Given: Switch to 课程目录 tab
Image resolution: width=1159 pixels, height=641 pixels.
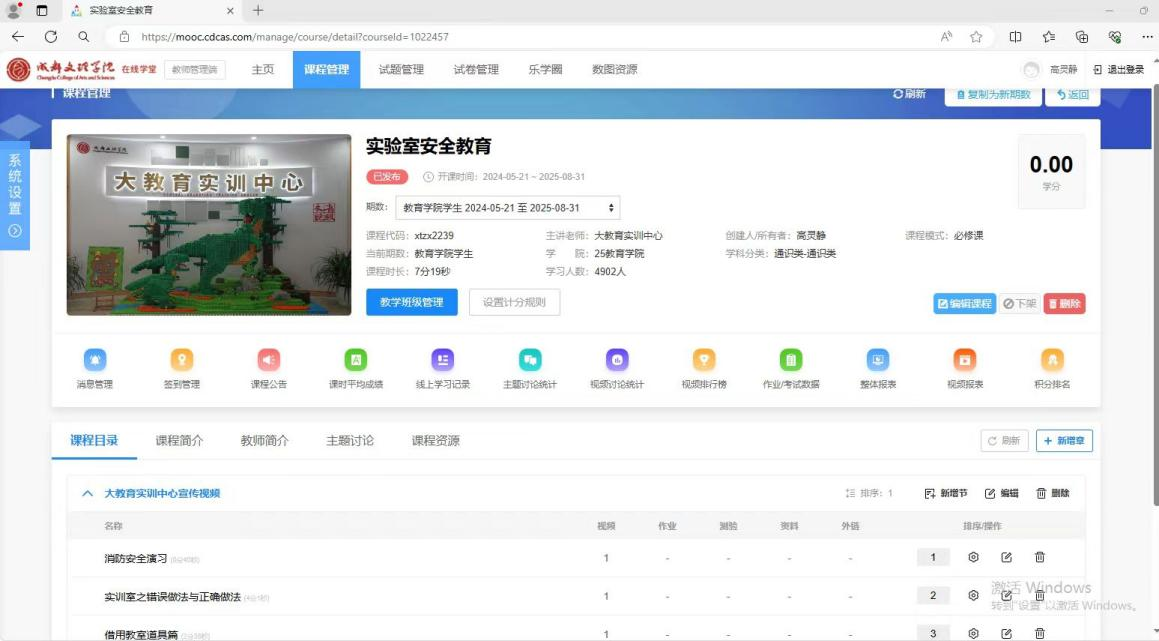Looking at the screenshot, I should point(94,441).
